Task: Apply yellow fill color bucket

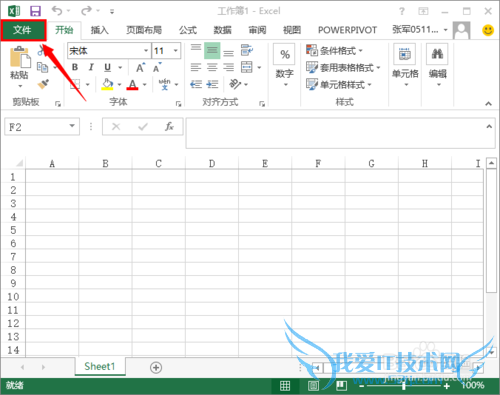Action: click(107, 84)
